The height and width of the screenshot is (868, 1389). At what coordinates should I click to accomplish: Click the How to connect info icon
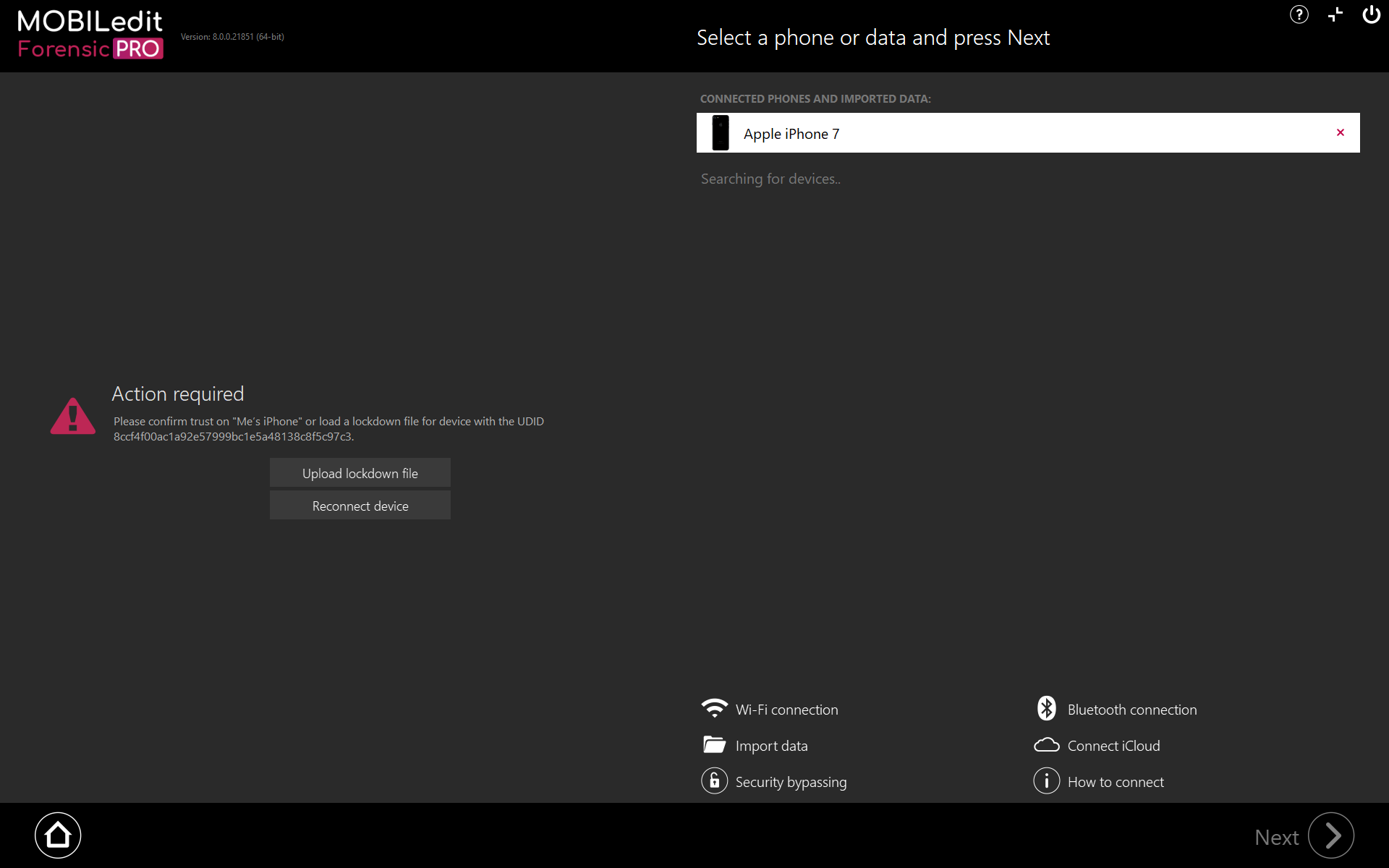click(1046, 781)
